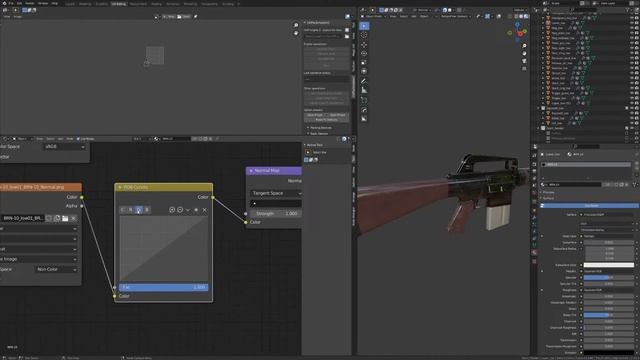Toggle Use Nodes checkbox in node editor header
Image resolution: width=640 pixels, height=360 pixels.
pos(78,139)
